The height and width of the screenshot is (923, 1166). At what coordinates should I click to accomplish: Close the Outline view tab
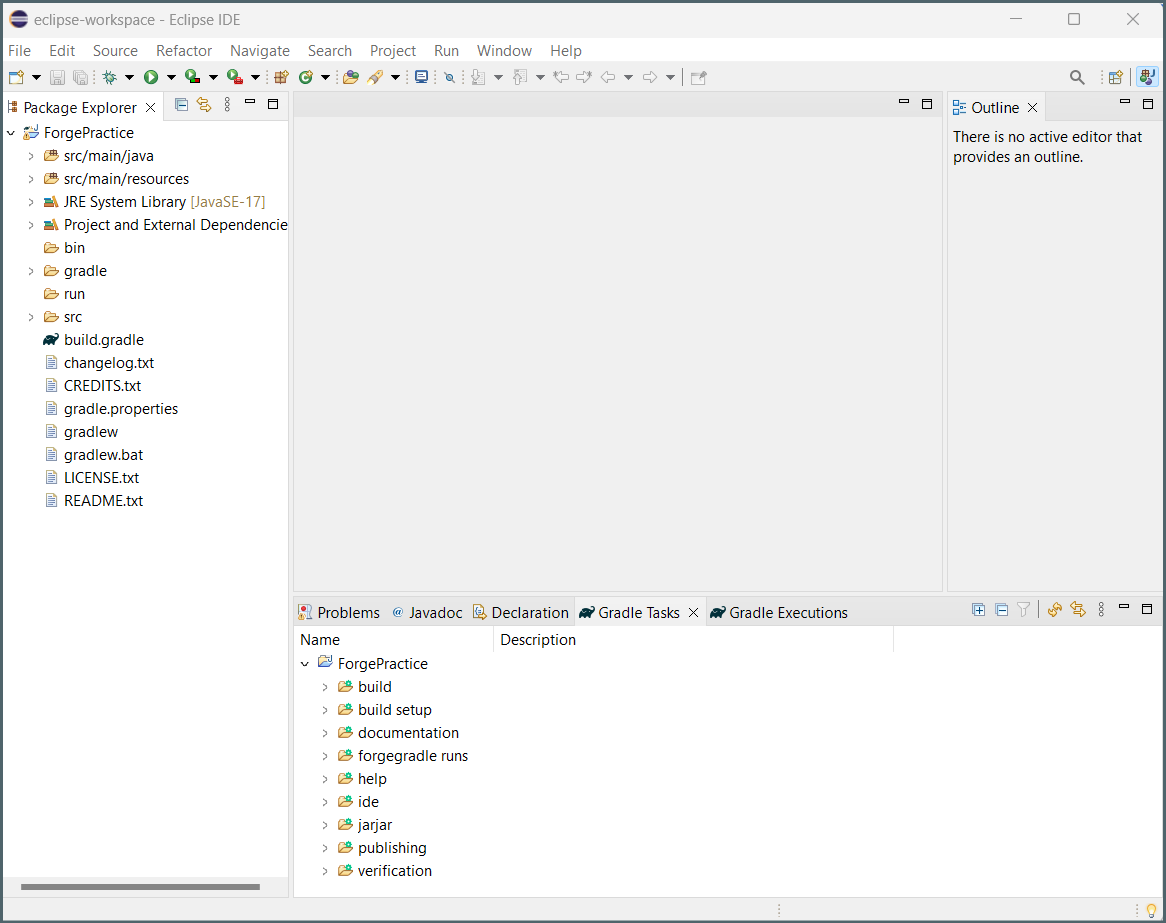[1032, 108]
